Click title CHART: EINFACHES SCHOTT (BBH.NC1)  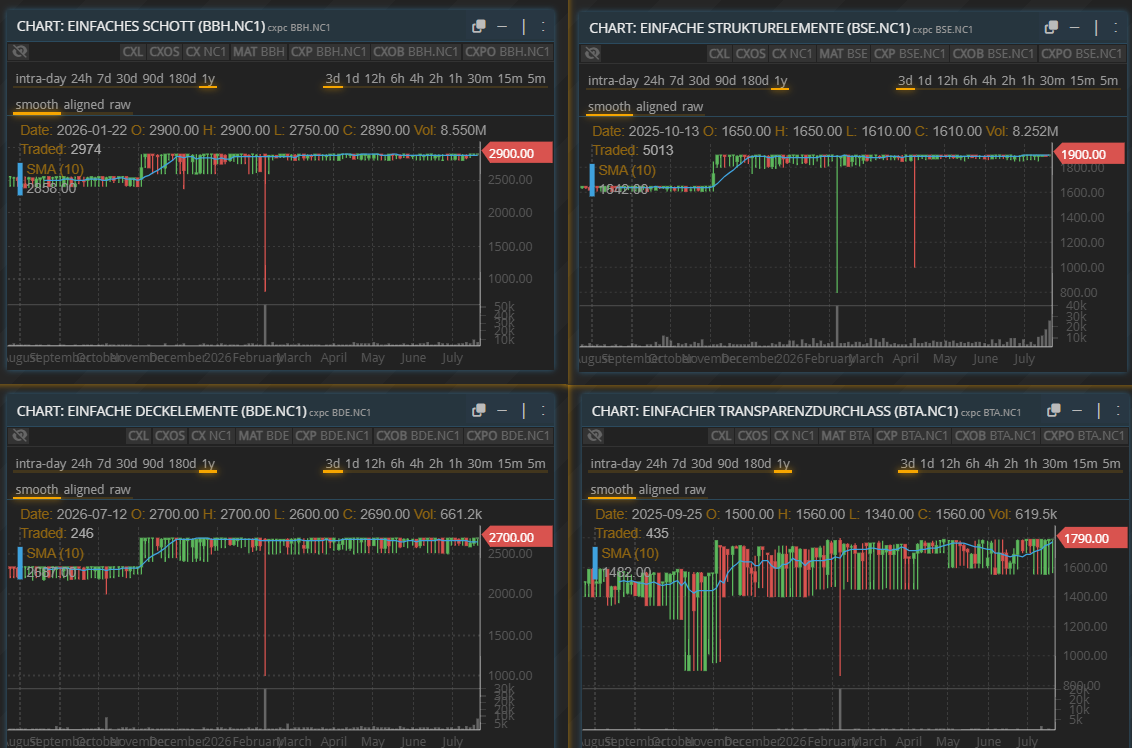tap(141, 27)
